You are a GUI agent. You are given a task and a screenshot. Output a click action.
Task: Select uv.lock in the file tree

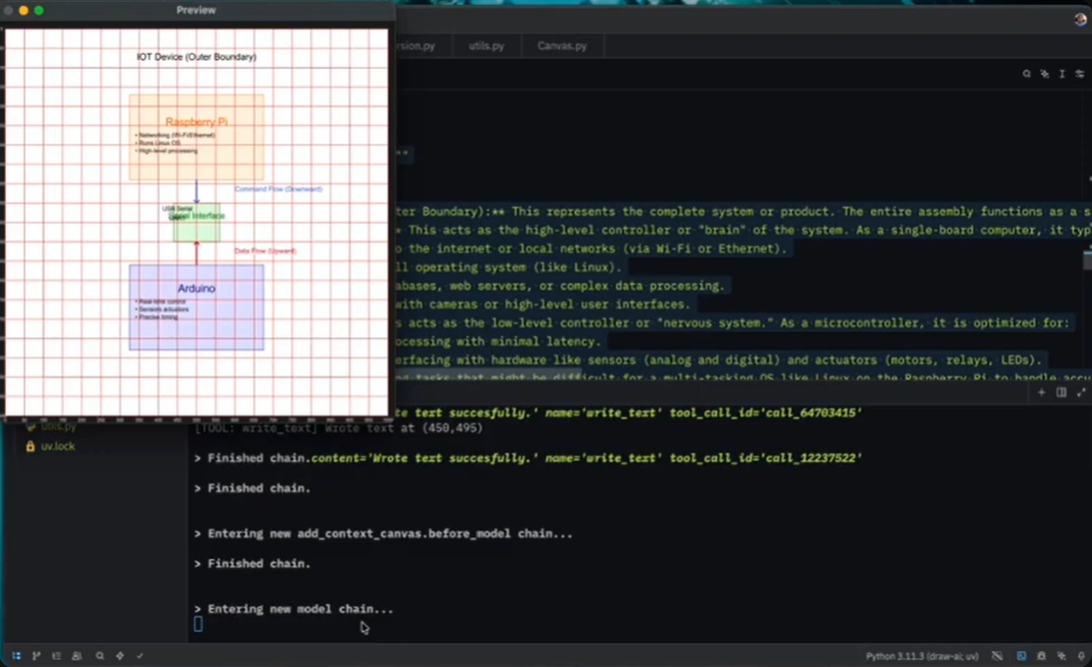click(57, 446)
